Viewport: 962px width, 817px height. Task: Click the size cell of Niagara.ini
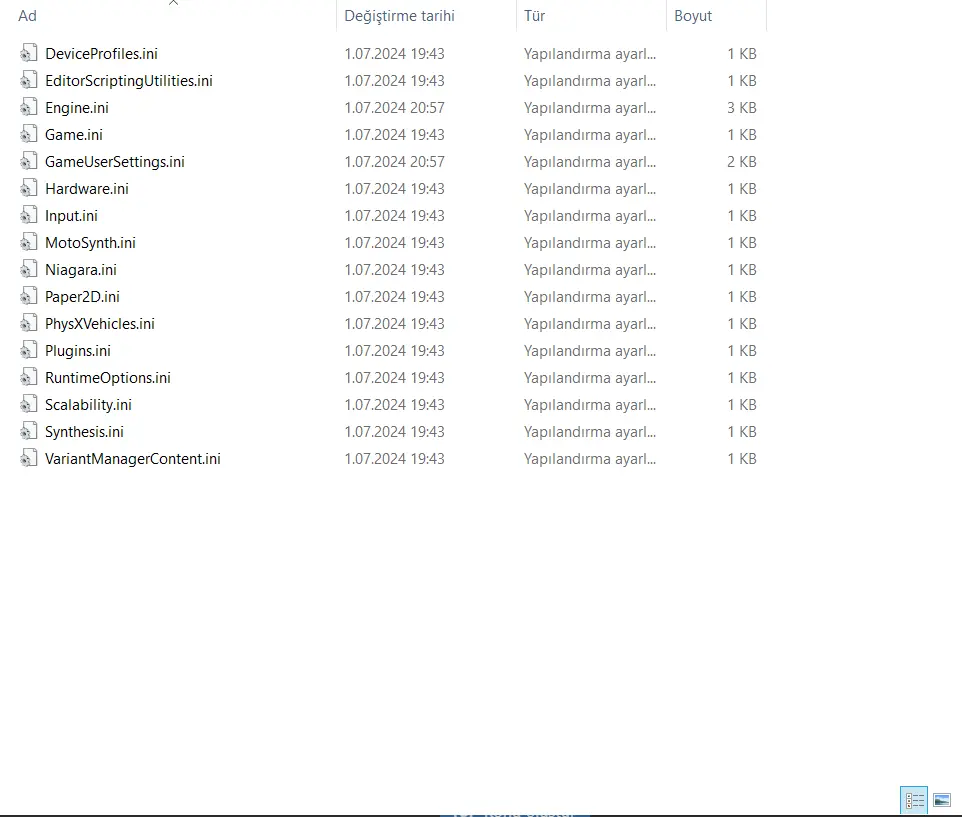(742, 270)
